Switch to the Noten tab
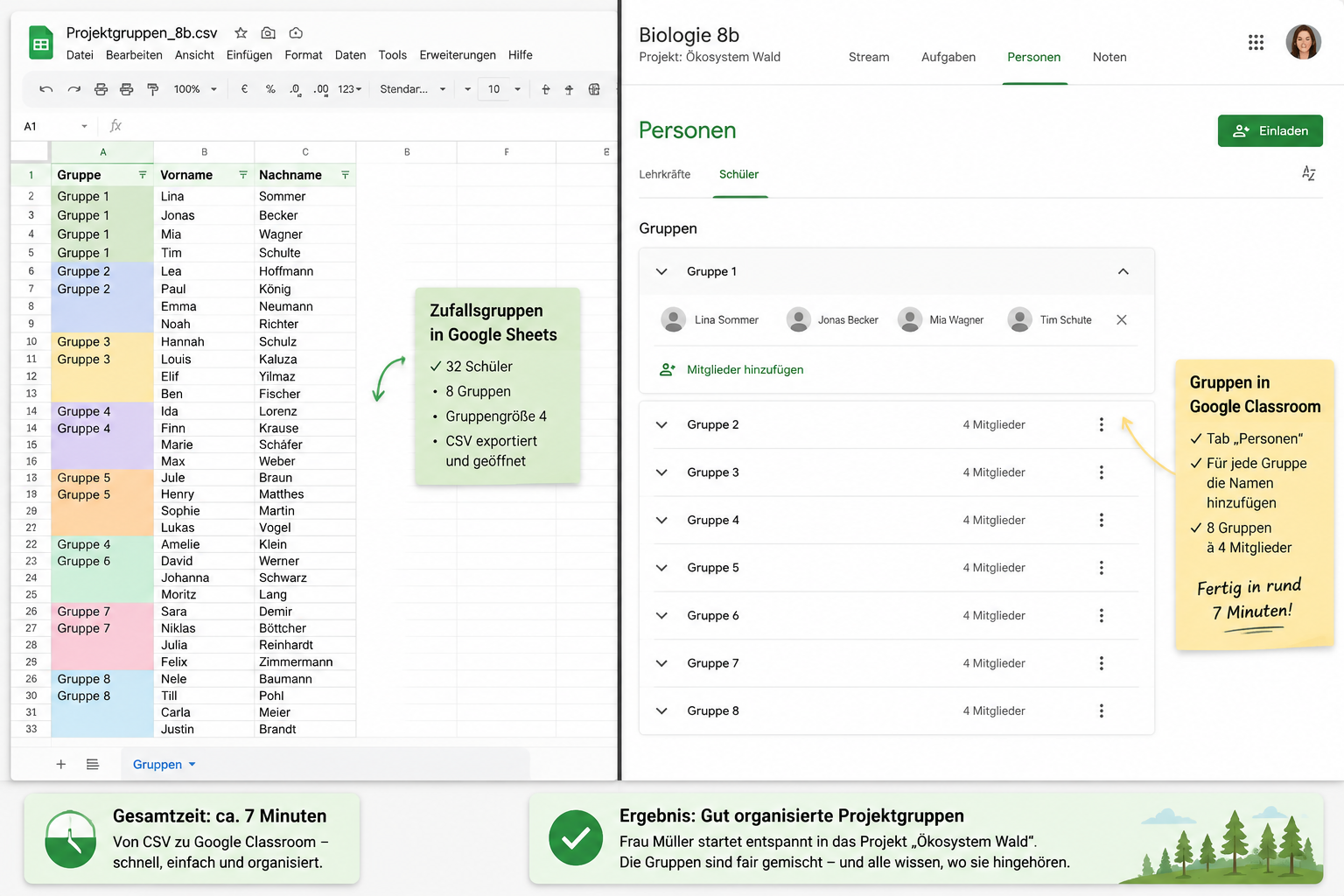 tap(1109, 57)
